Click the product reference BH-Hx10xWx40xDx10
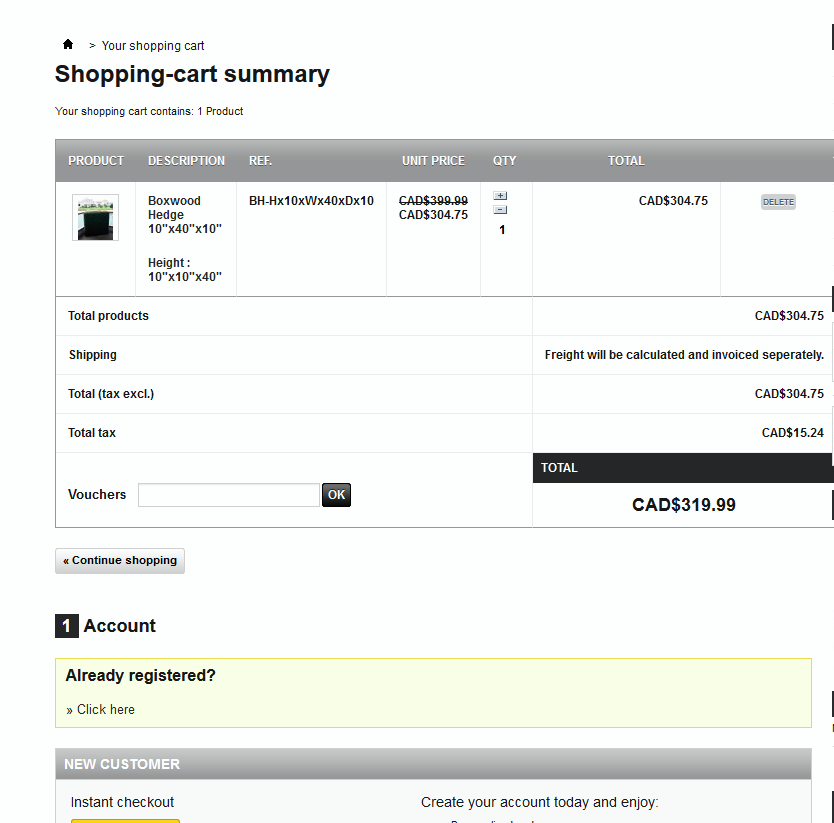The image size is (834, 823). click(311, 201)
